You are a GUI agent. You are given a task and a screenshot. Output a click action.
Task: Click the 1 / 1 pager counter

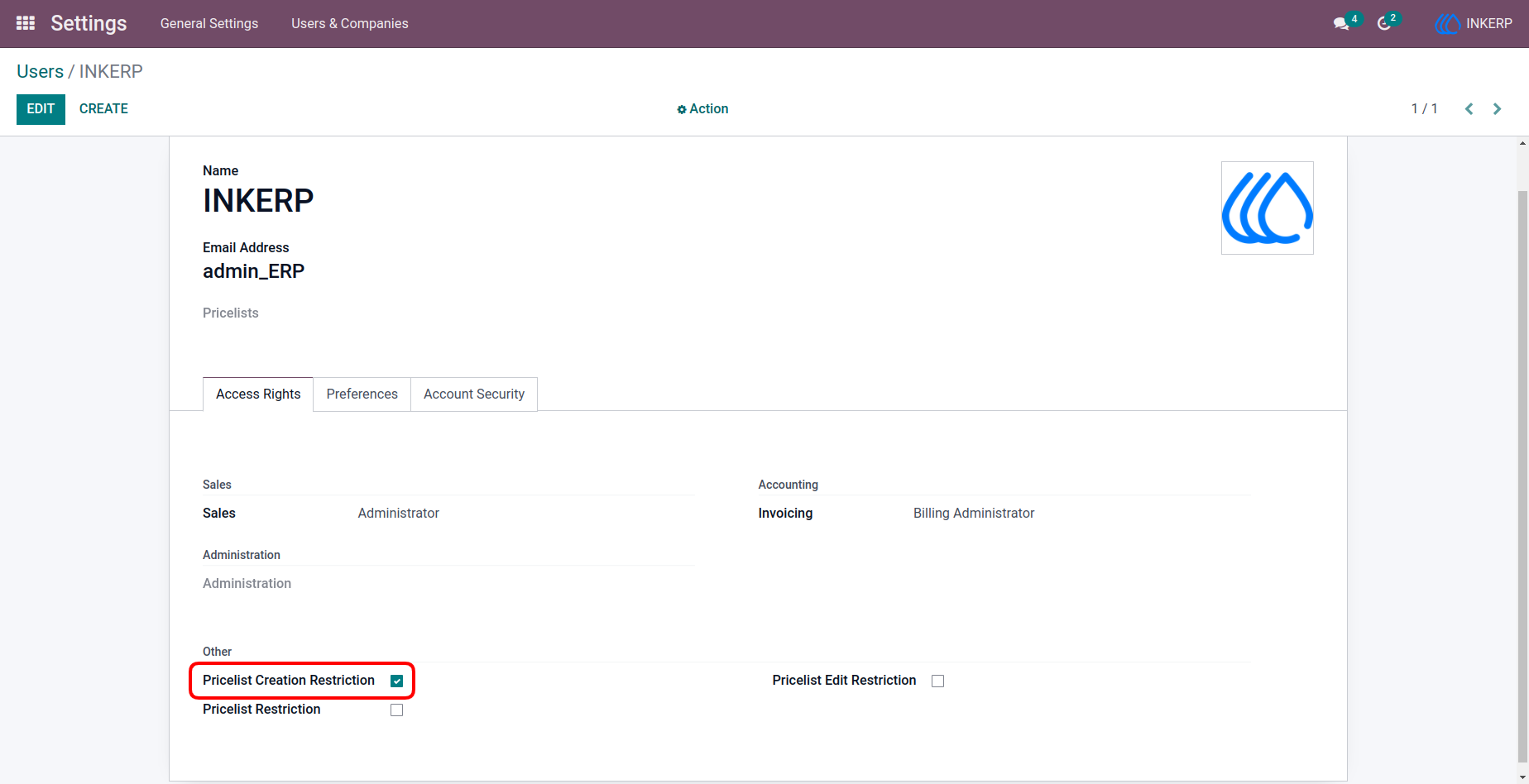coord(1425,109)
